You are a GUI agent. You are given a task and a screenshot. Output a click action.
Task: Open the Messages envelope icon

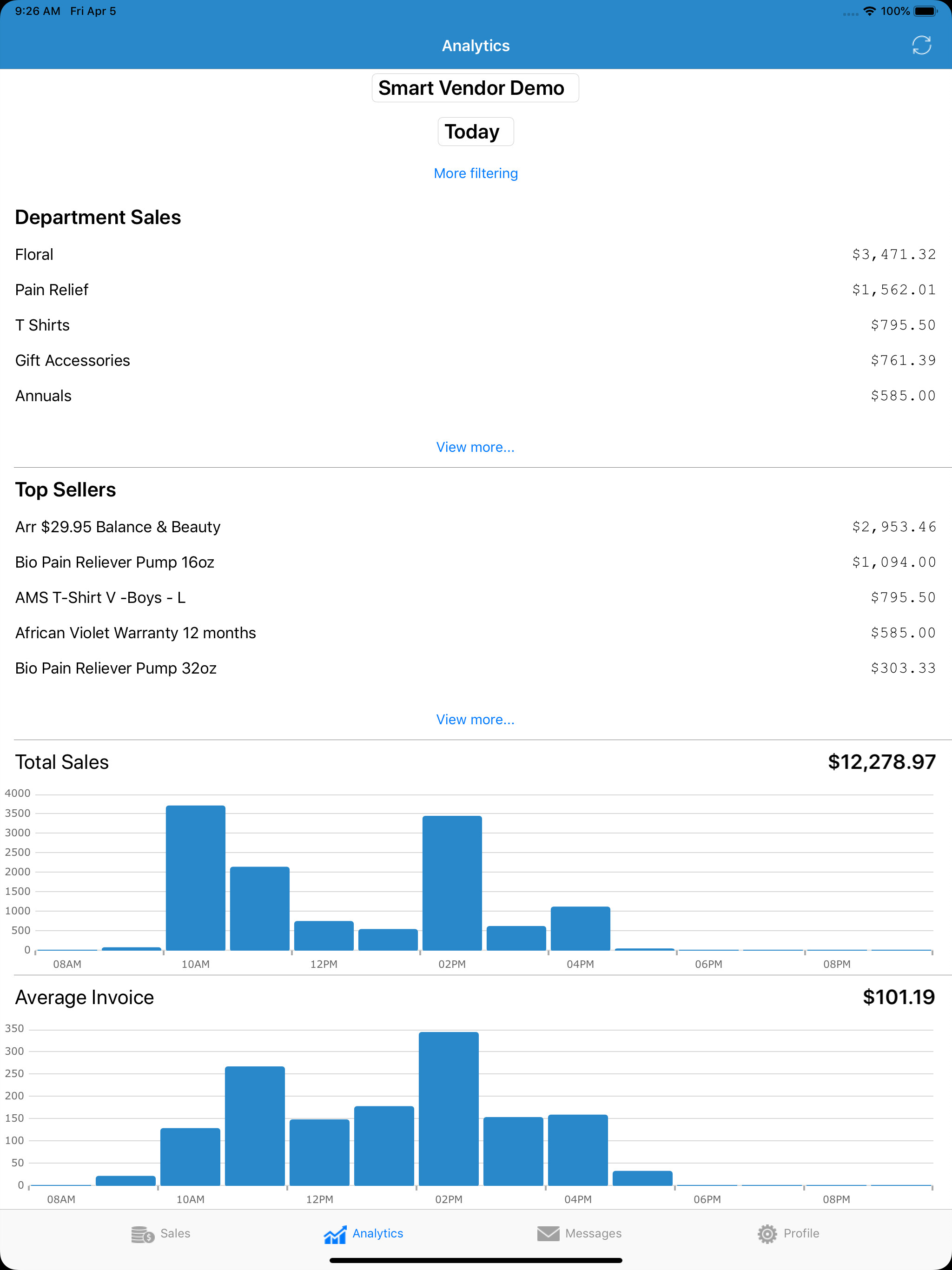click(549, 1233)
